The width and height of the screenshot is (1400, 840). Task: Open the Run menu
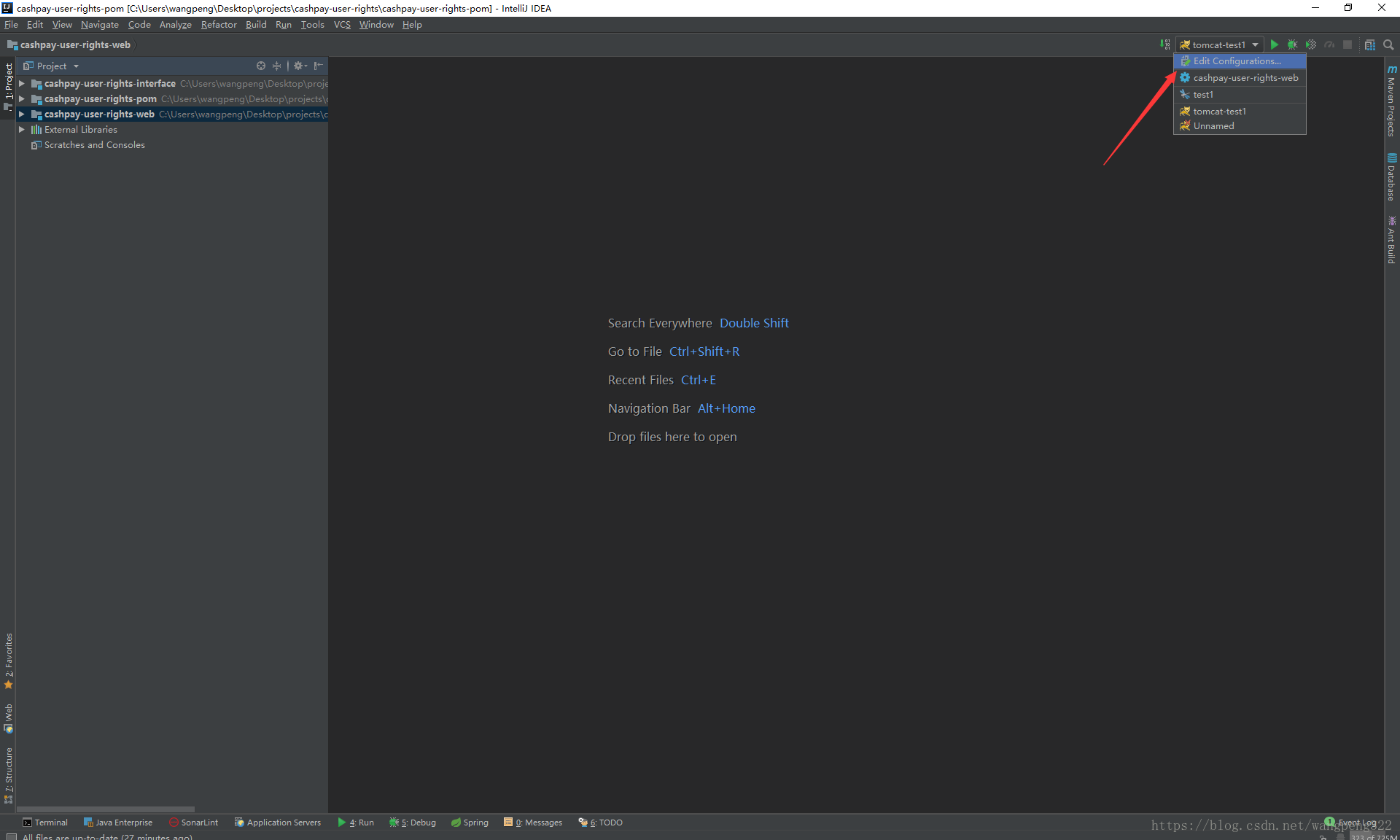[x=284, y=25]
